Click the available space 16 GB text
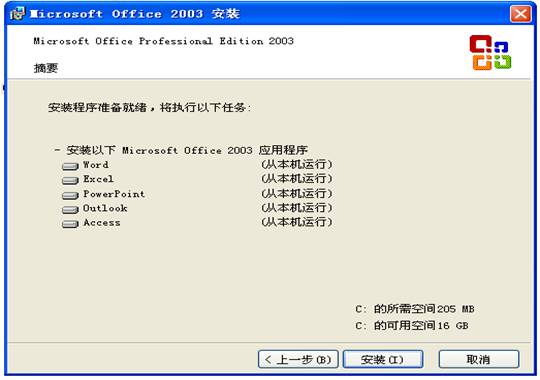 [412, 325]
